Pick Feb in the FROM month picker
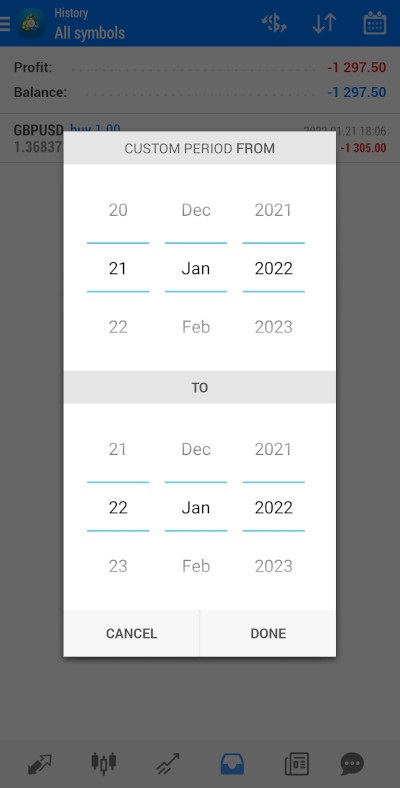This screenshot has width=400, height=788. point(196,327)
